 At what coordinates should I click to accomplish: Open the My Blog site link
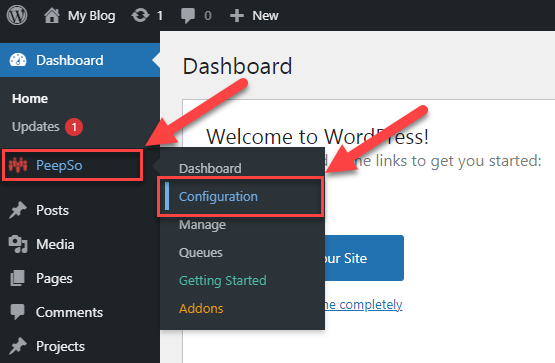click(92, 16)
